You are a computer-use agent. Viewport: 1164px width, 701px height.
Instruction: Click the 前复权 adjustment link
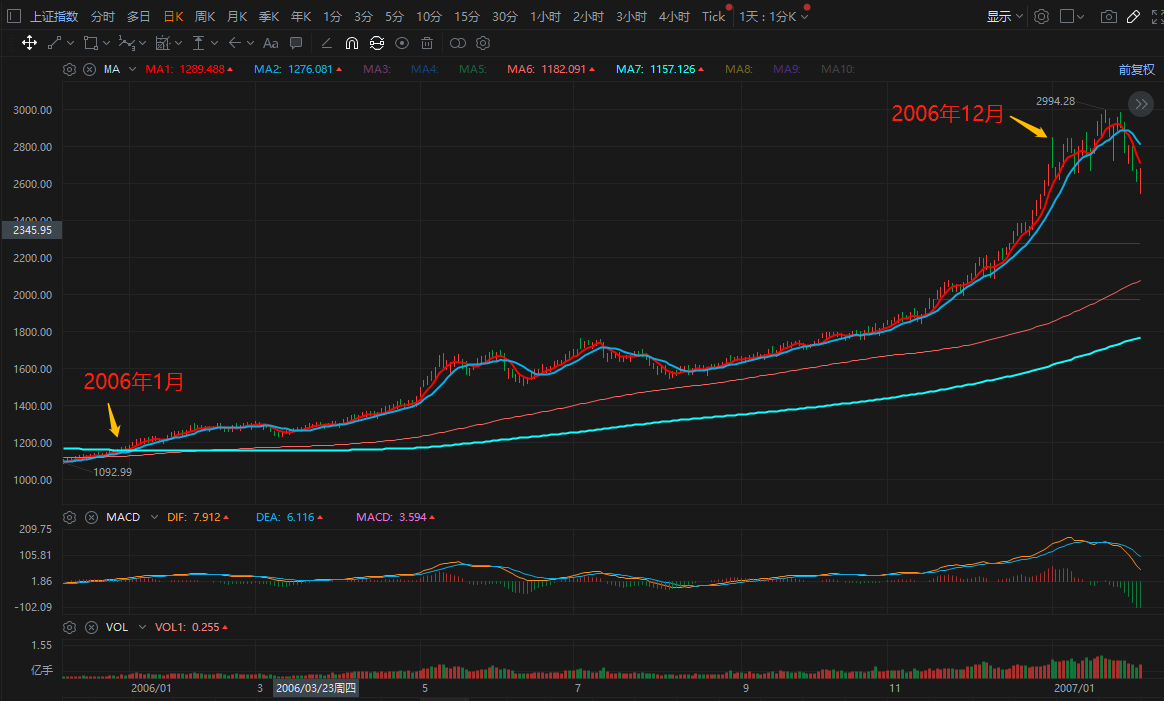[1136, 70]
